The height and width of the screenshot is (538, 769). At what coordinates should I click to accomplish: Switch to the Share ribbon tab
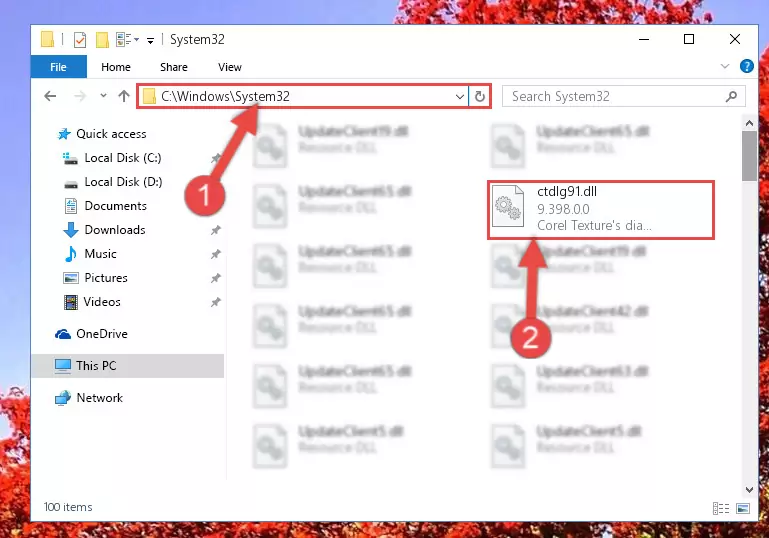pos(174,67)
